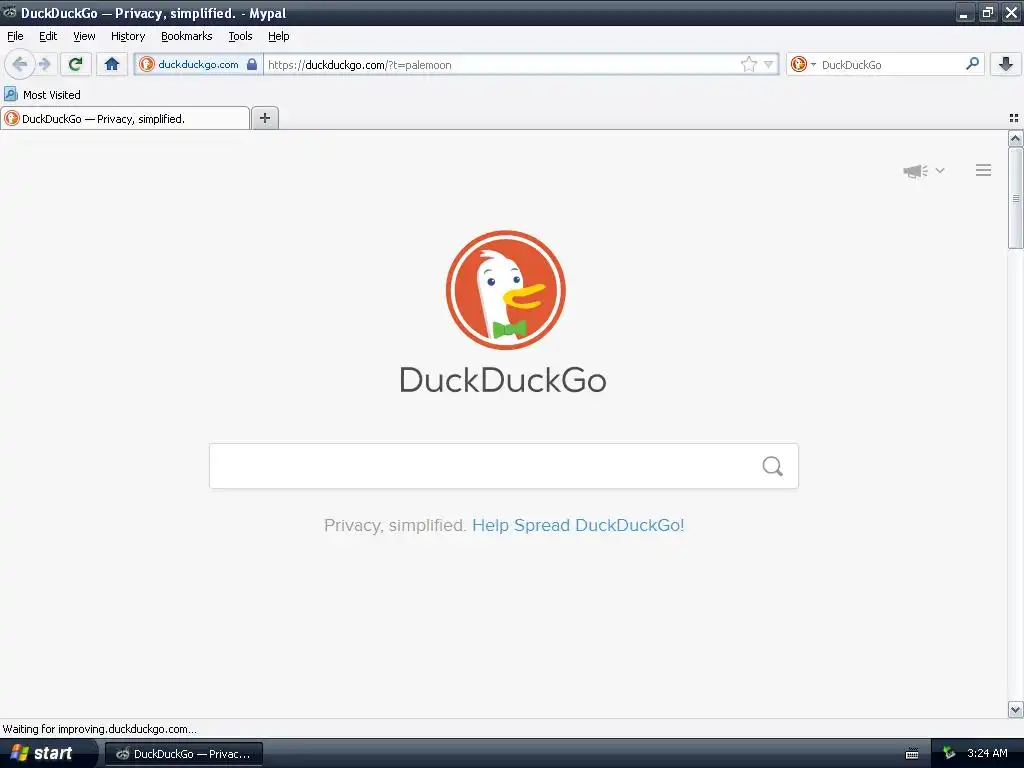Go forward with the forward arrow button
Image resolution: width=1024 pixels, height=768 pixels.
click(x=44, y=64)
